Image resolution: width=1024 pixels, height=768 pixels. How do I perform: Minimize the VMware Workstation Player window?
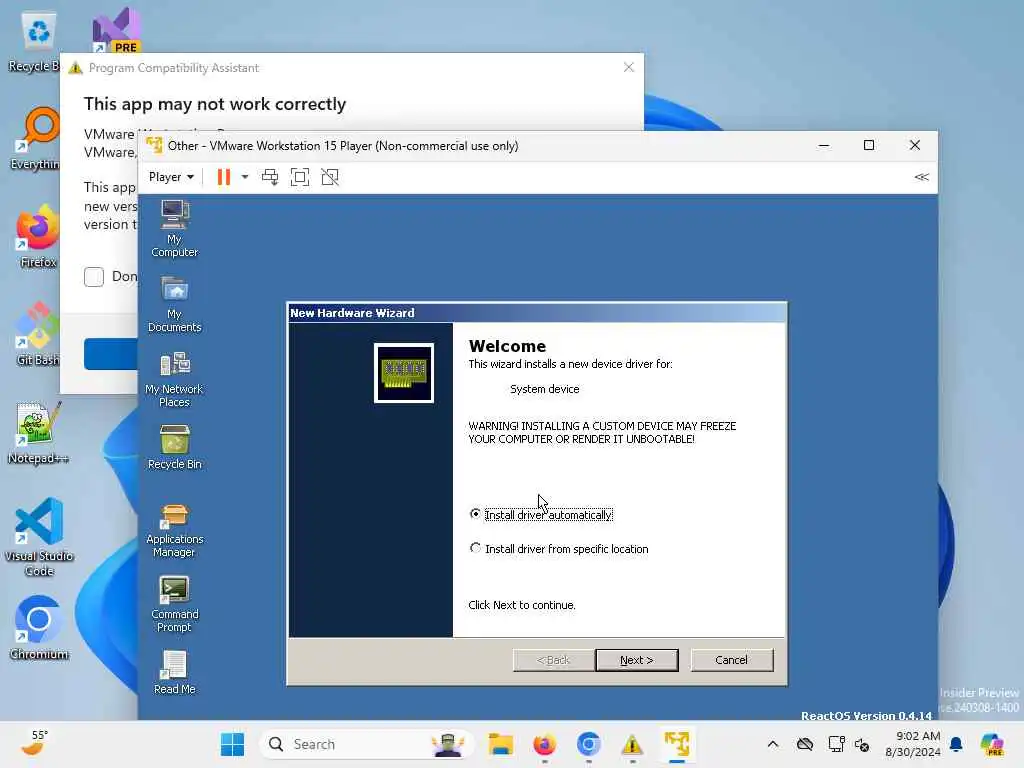pos(824,146)
